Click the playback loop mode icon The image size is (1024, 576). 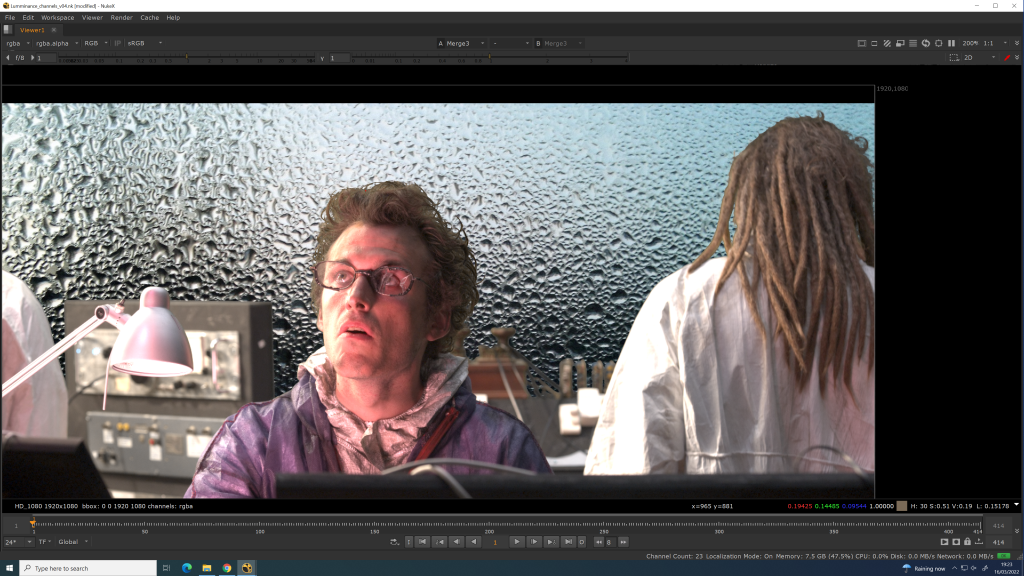click(x=394, y=542)
